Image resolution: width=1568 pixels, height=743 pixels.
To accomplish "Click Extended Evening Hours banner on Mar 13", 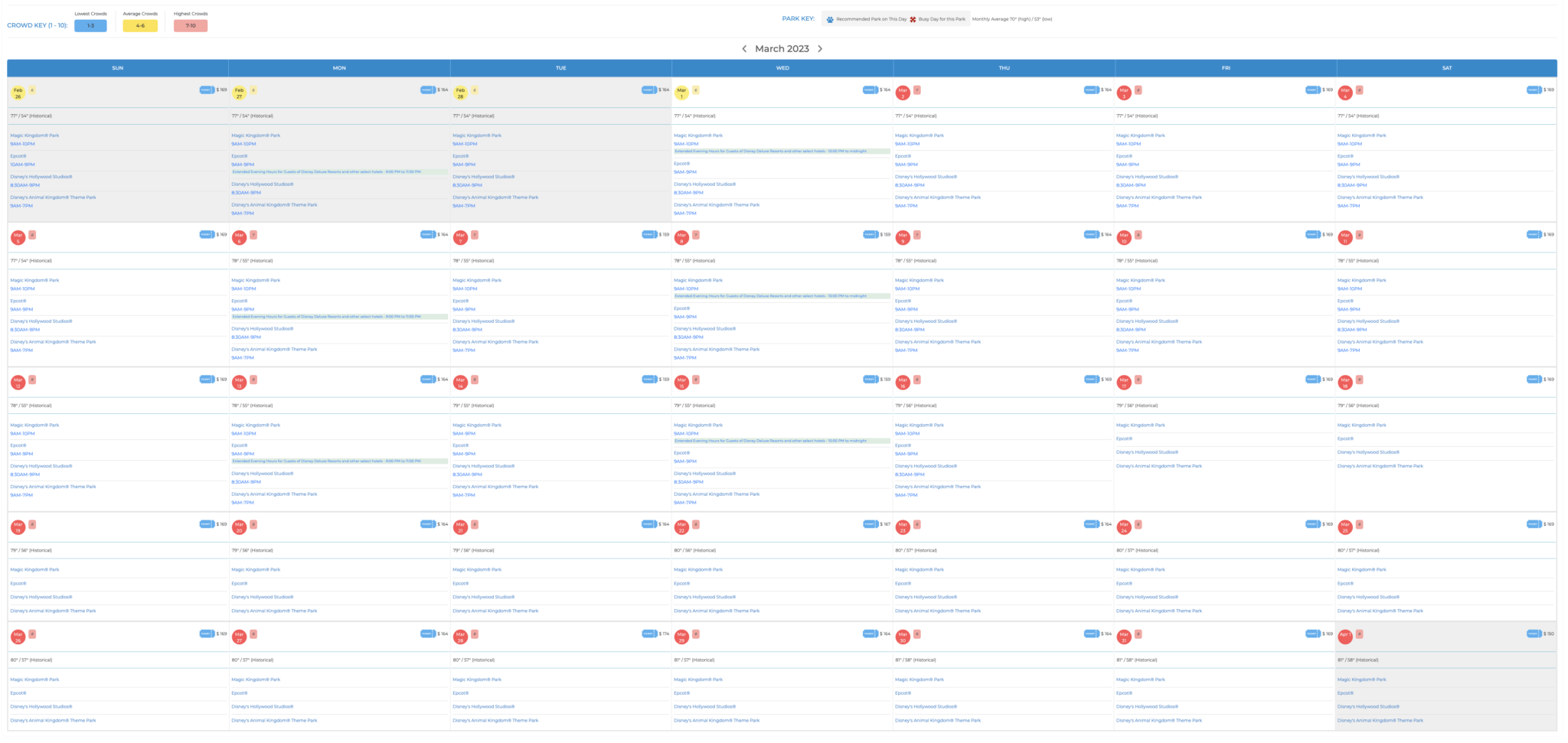I will click(x=339, y=461).
